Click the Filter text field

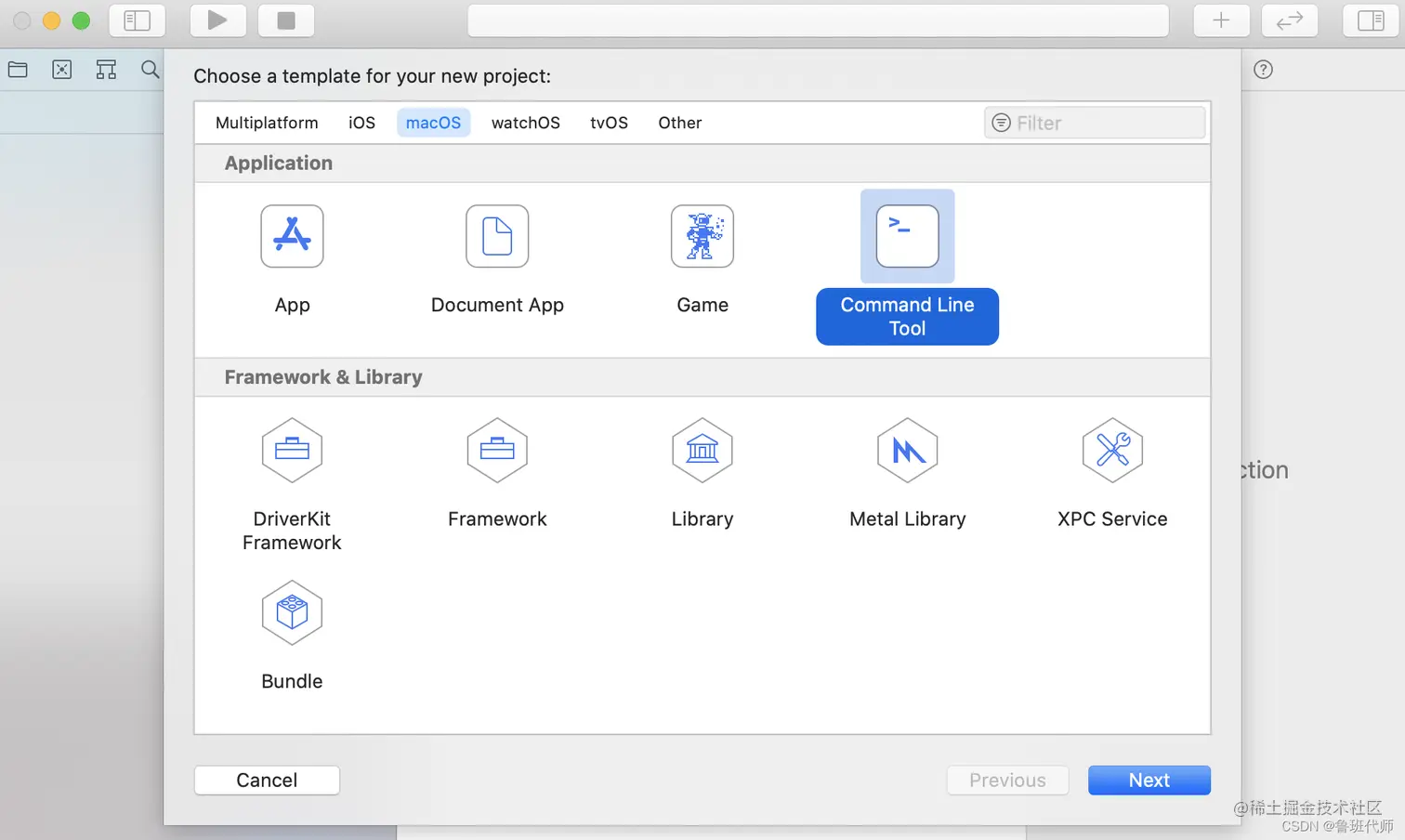pos(1095,123)
